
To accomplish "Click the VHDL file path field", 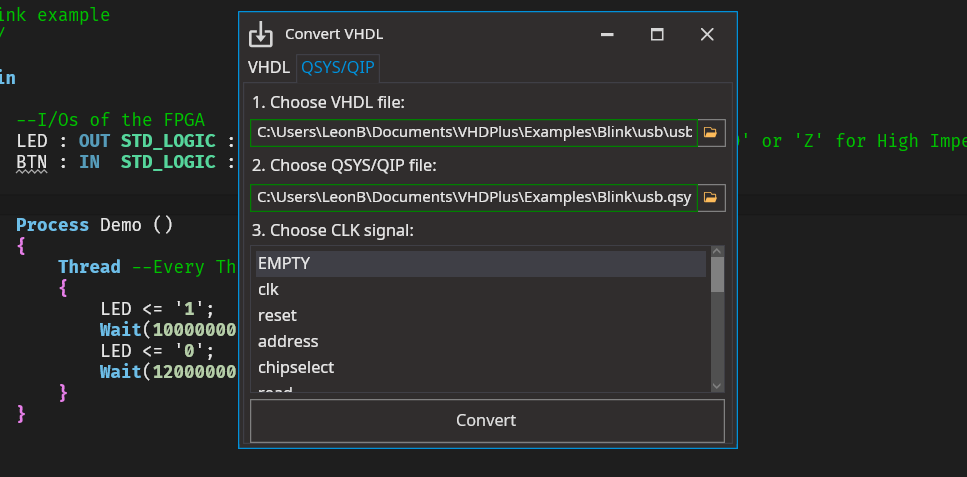I will coord(473,132).
